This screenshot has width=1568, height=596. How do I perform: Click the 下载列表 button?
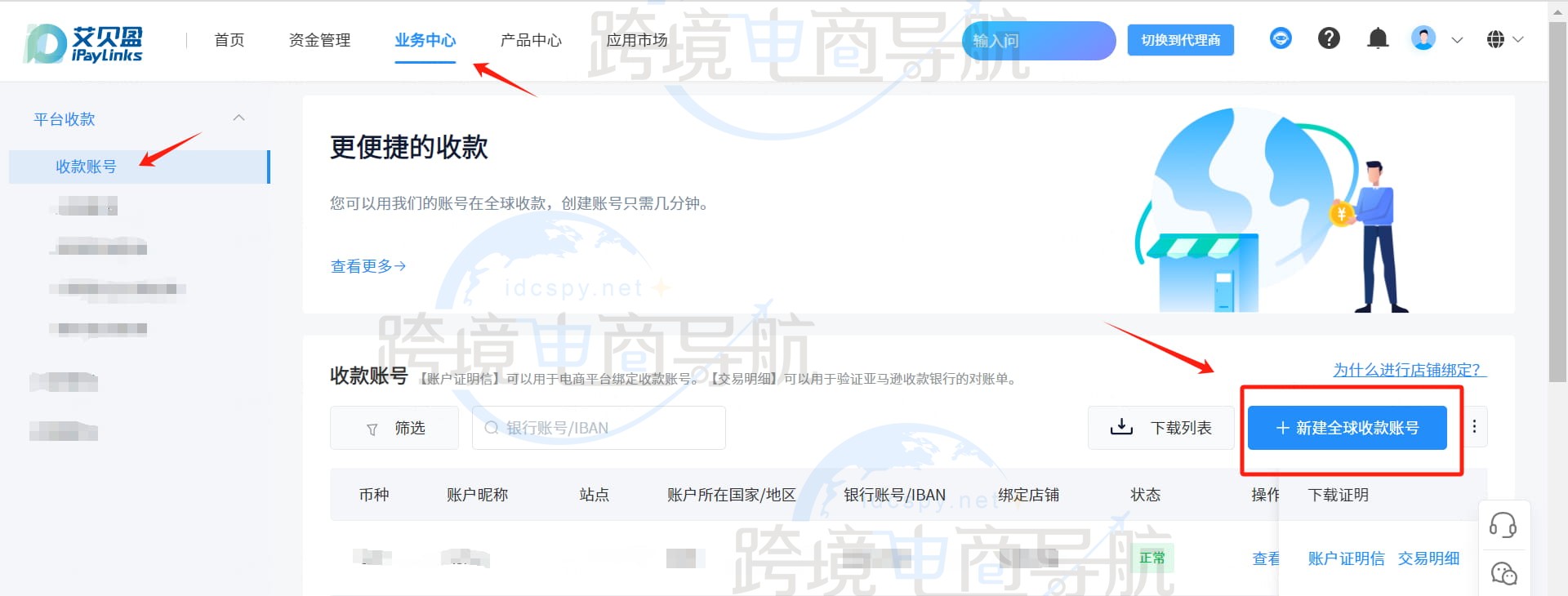pyautogui.click(x=1160, y=428)
